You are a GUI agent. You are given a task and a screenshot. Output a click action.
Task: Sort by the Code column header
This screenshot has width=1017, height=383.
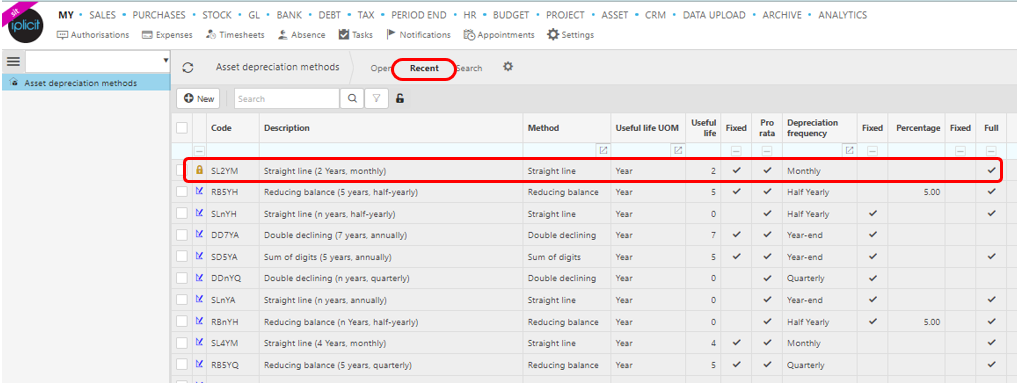coord(221,128)
